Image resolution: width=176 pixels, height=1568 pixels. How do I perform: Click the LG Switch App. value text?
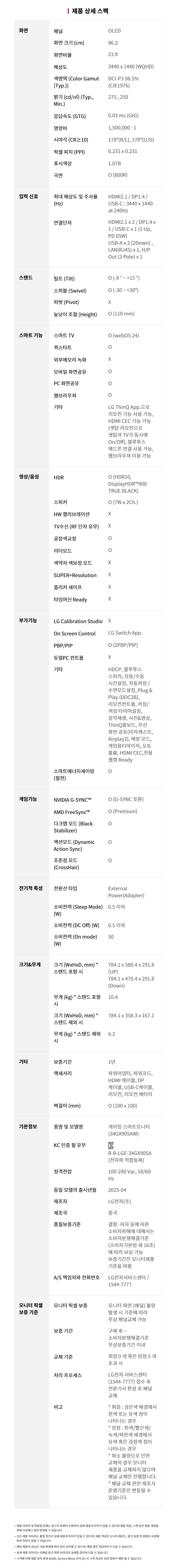125,633
